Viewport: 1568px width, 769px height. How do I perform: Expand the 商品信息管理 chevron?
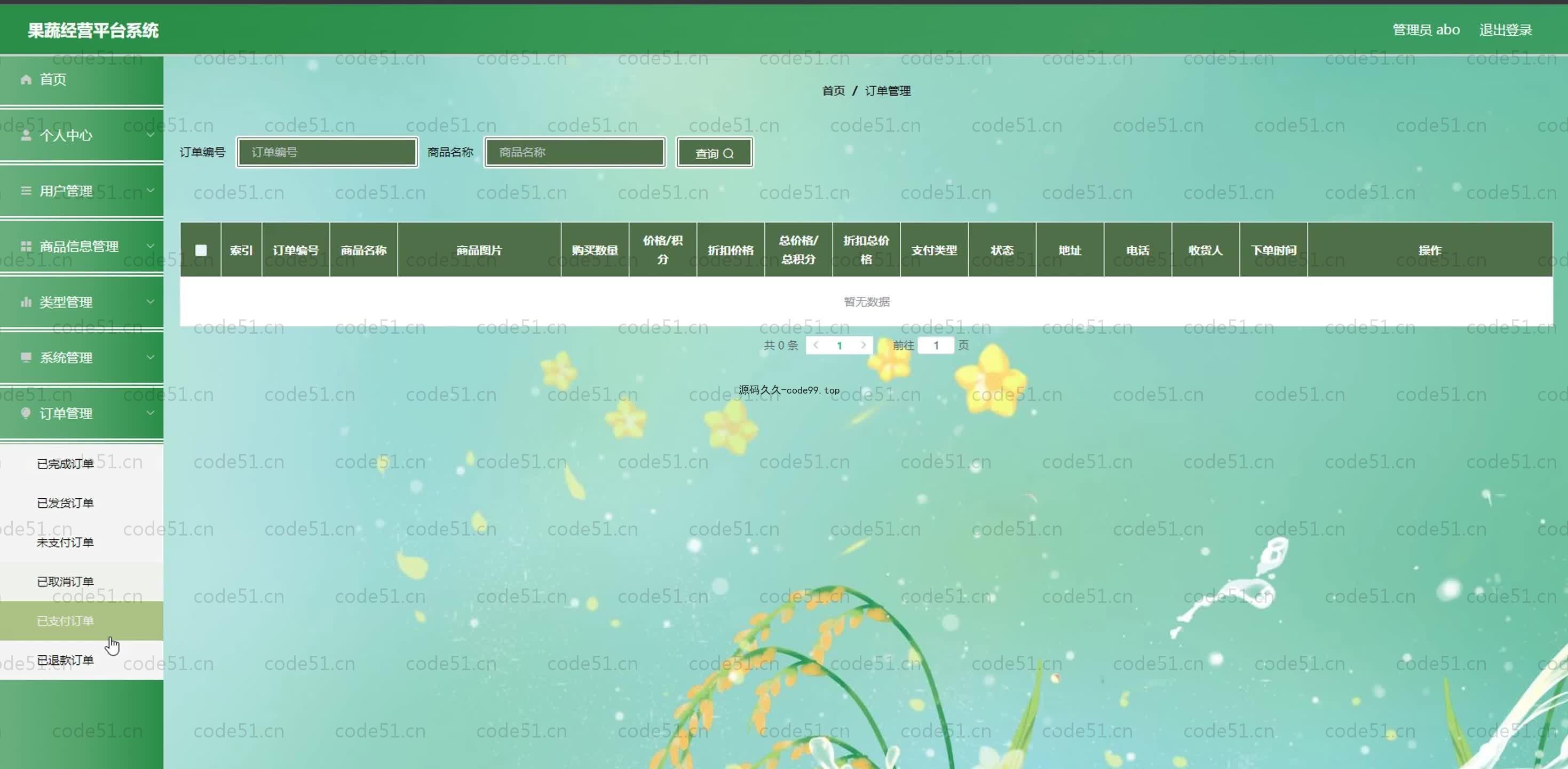[151, 246]
